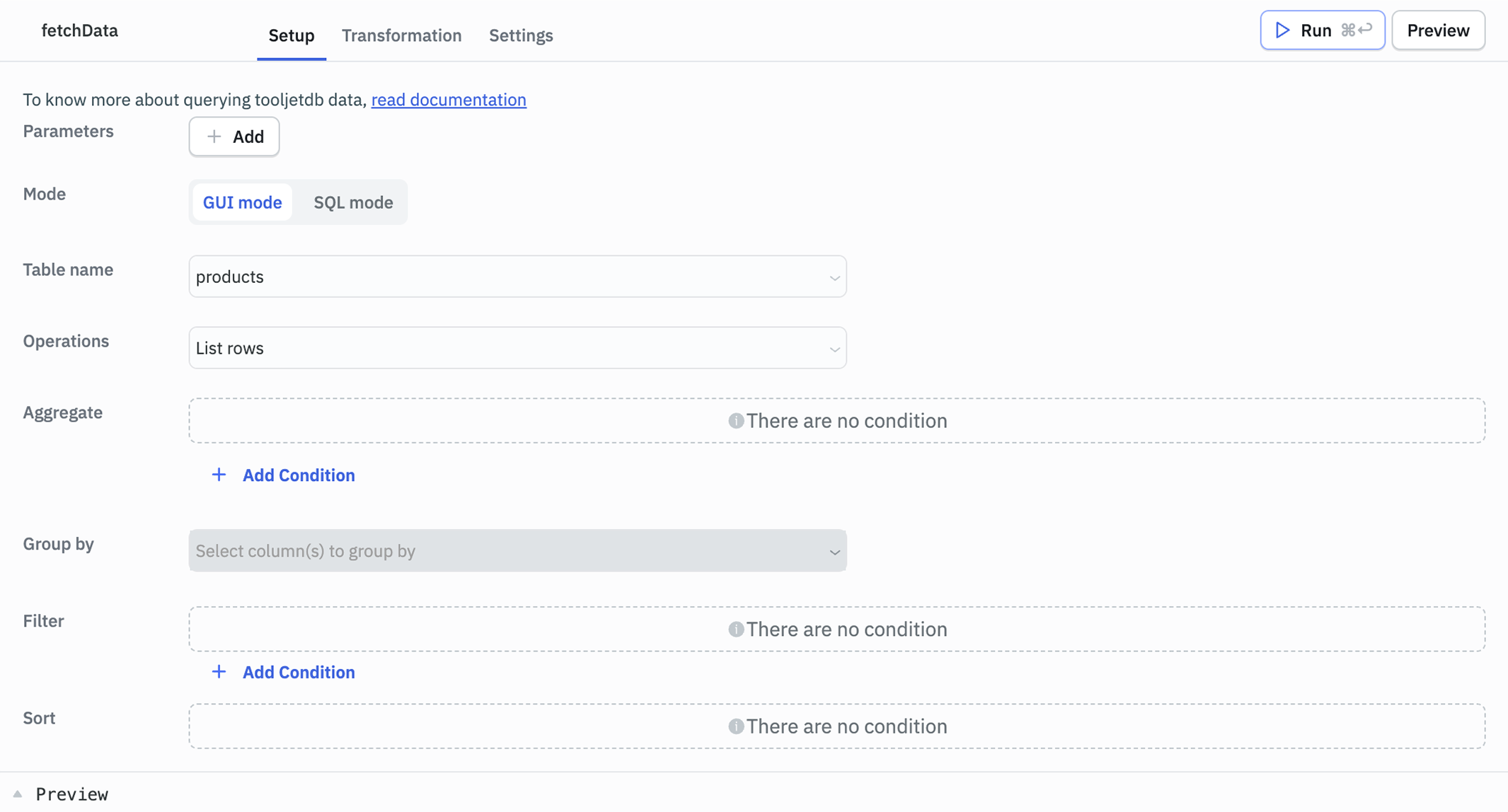
Task: Click the Run play icon
Action: (x=1282, y=30)
